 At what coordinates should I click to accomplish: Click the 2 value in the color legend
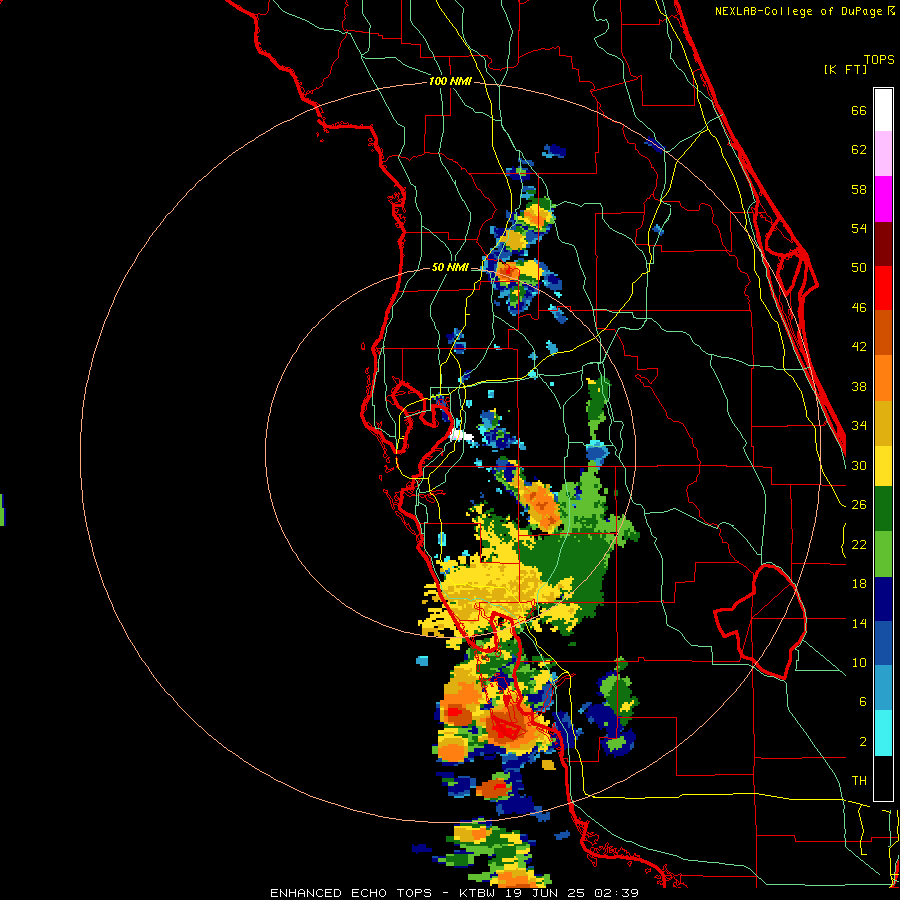point(863,742)
